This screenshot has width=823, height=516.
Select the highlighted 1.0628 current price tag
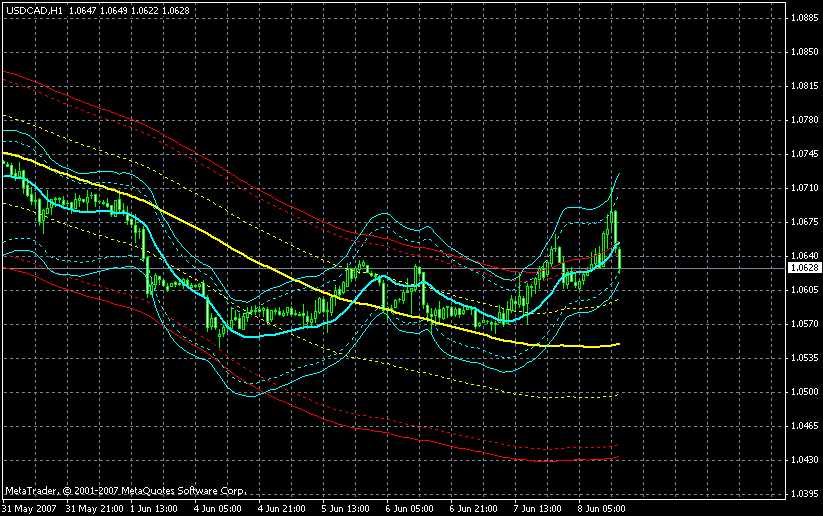[804, 268]
